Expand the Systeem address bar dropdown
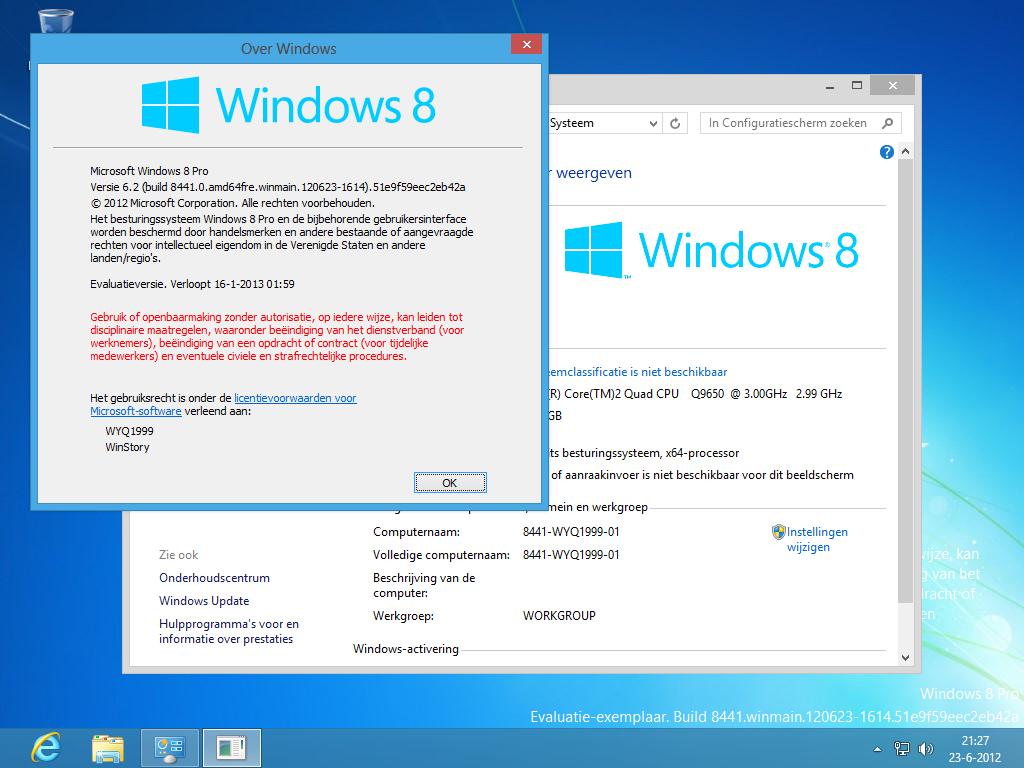Image resolution: width=1024 pixels, height=768 pixels. click(x=652, y=123)
